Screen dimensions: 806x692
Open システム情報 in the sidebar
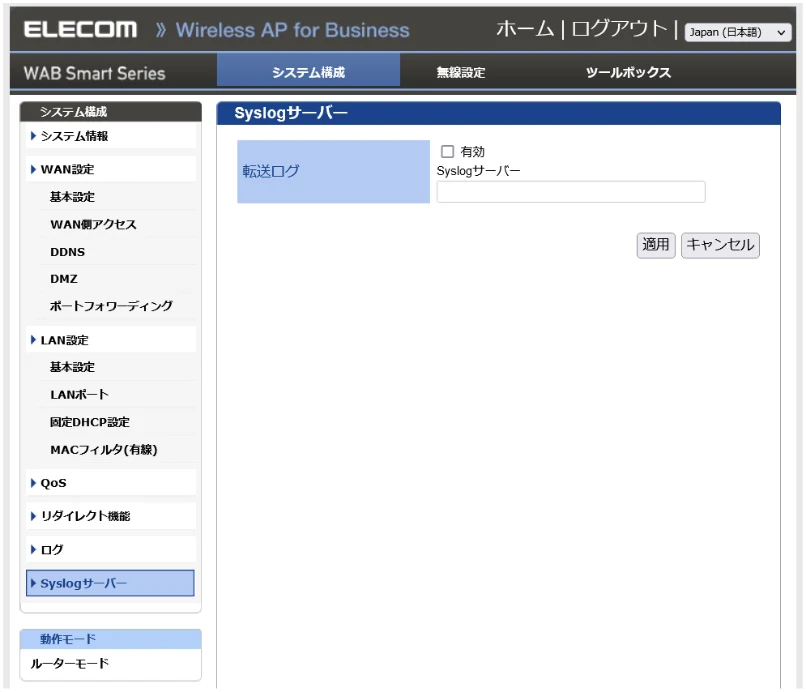(111, 136)
